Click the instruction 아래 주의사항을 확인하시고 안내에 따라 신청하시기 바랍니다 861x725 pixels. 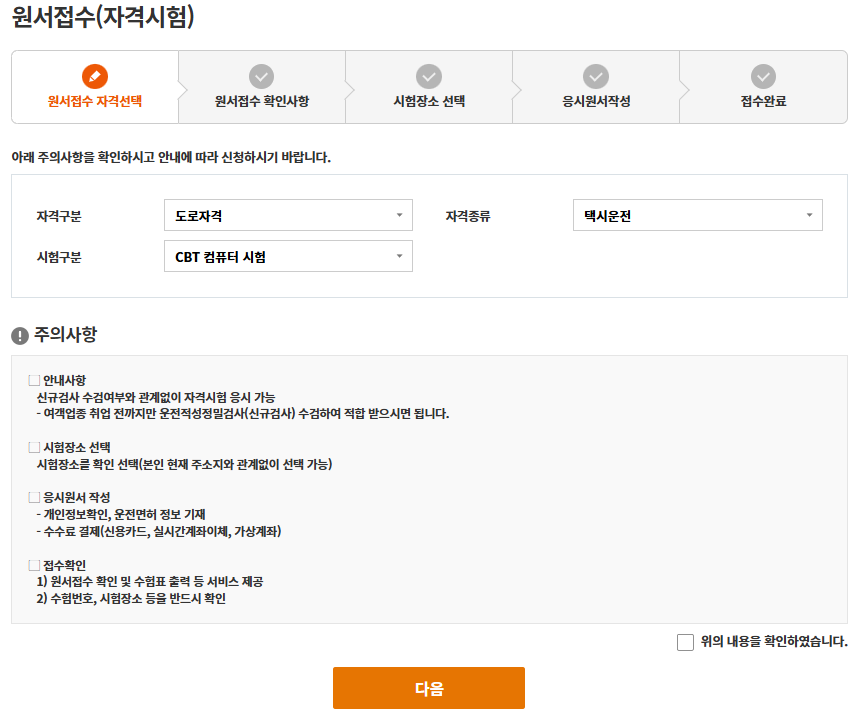171,157
